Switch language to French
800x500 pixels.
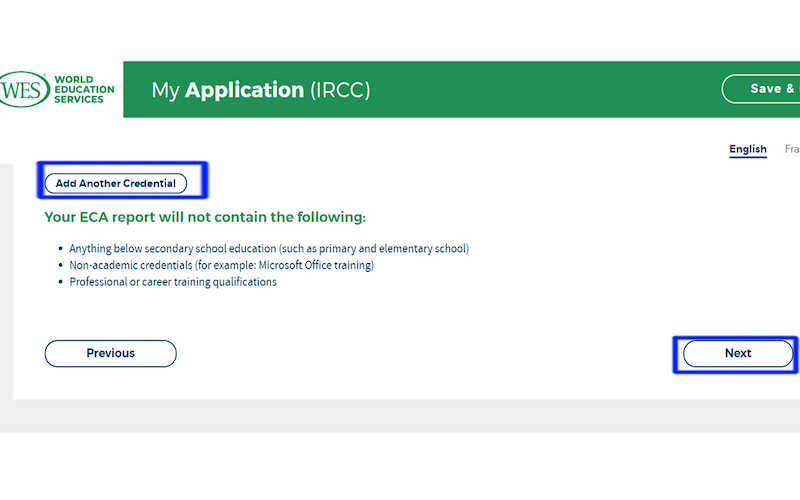click(x=791, y=150)
